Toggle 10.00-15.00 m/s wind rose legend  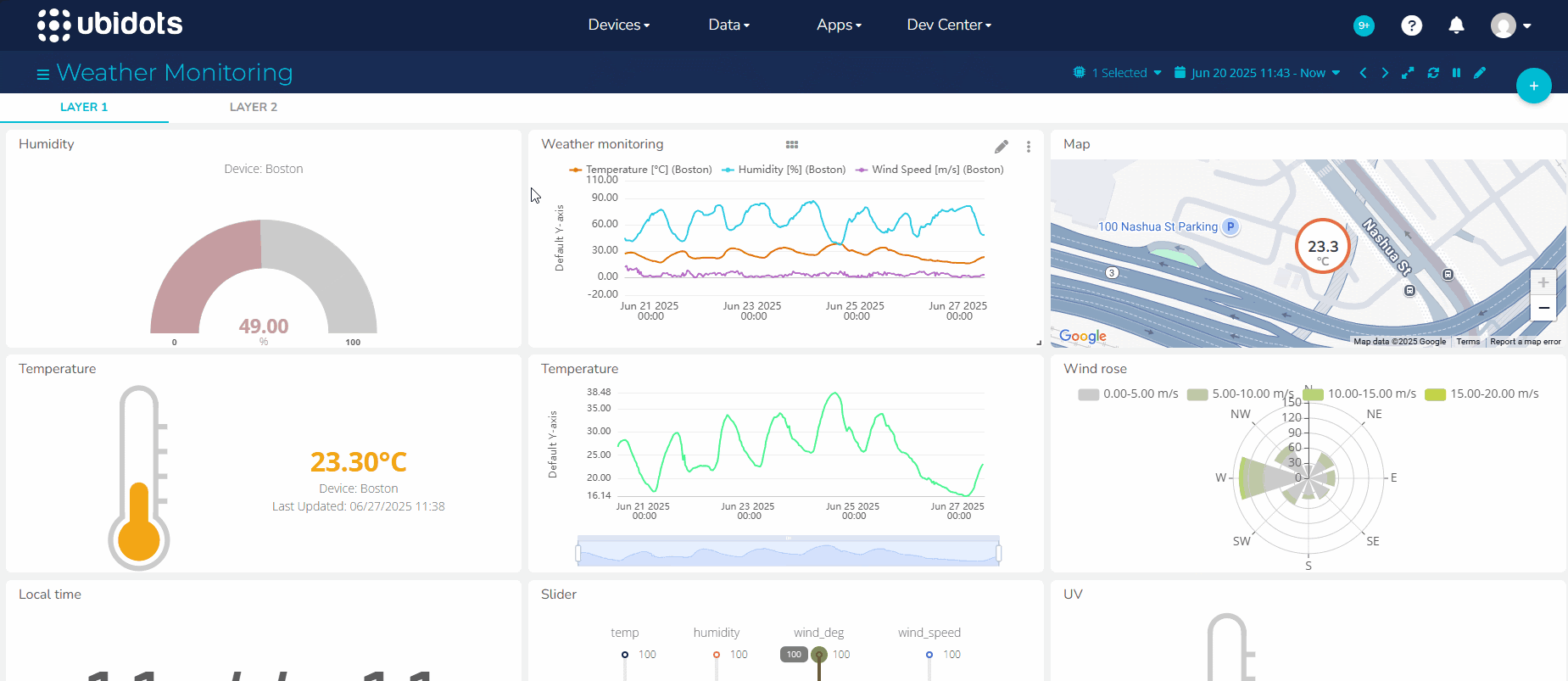(1359, 394)
